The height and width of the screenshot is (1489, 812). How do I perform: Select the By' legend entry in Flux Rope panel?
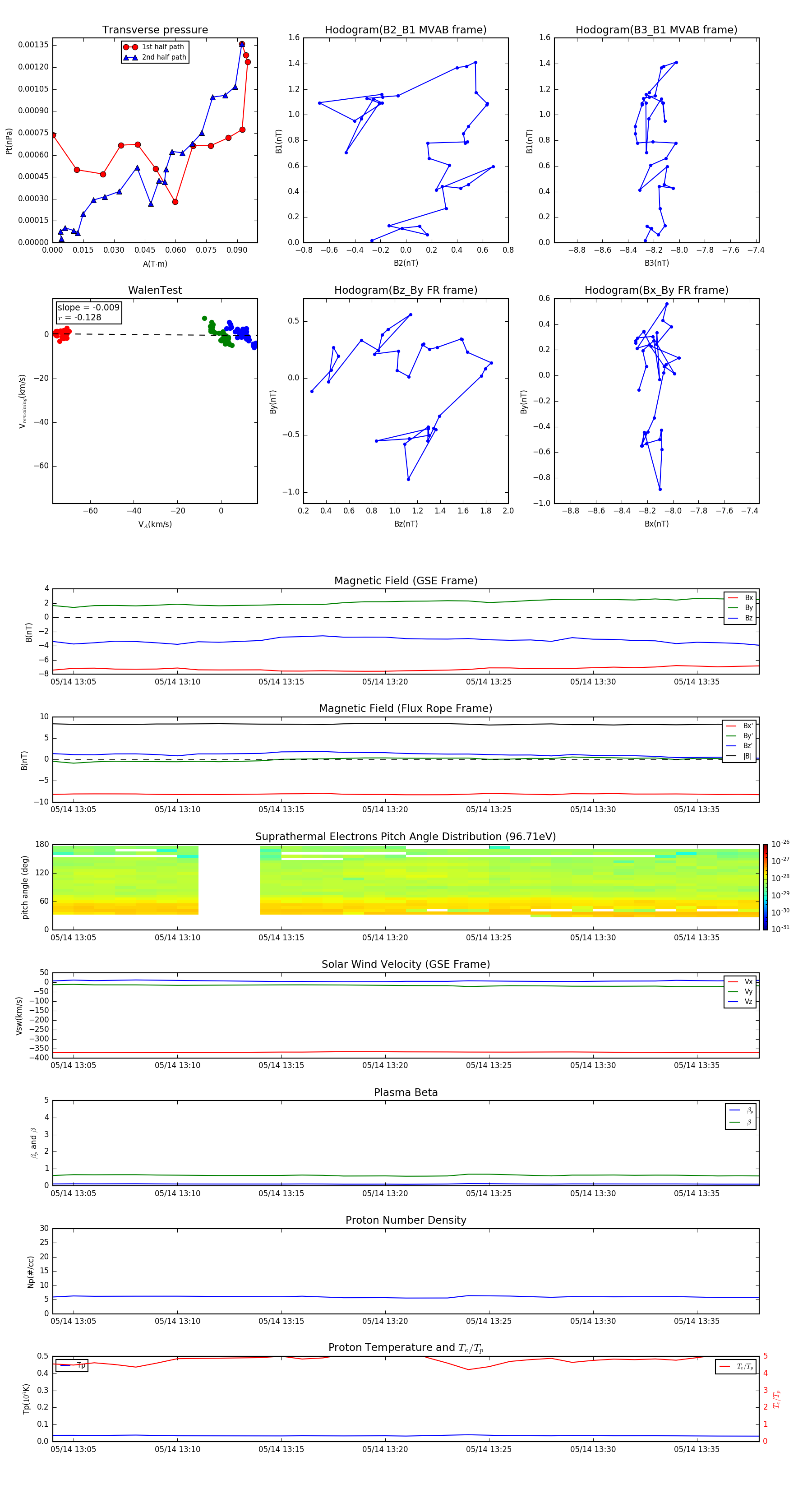(740, 736)
